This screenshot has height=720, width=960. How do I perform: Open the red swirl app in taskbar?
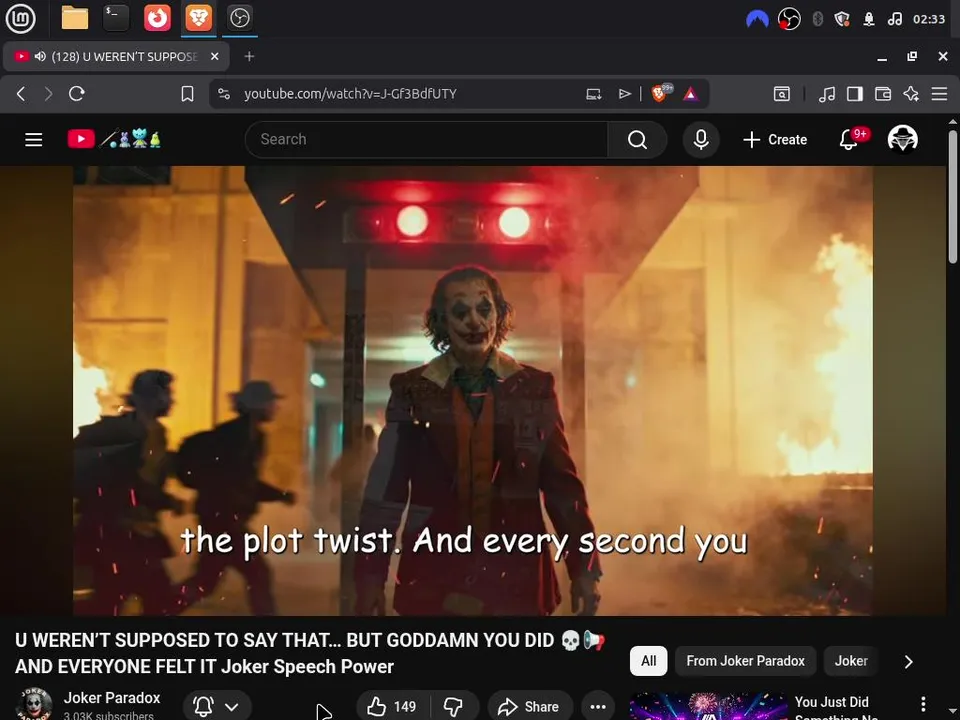click(x=157, y=18)
